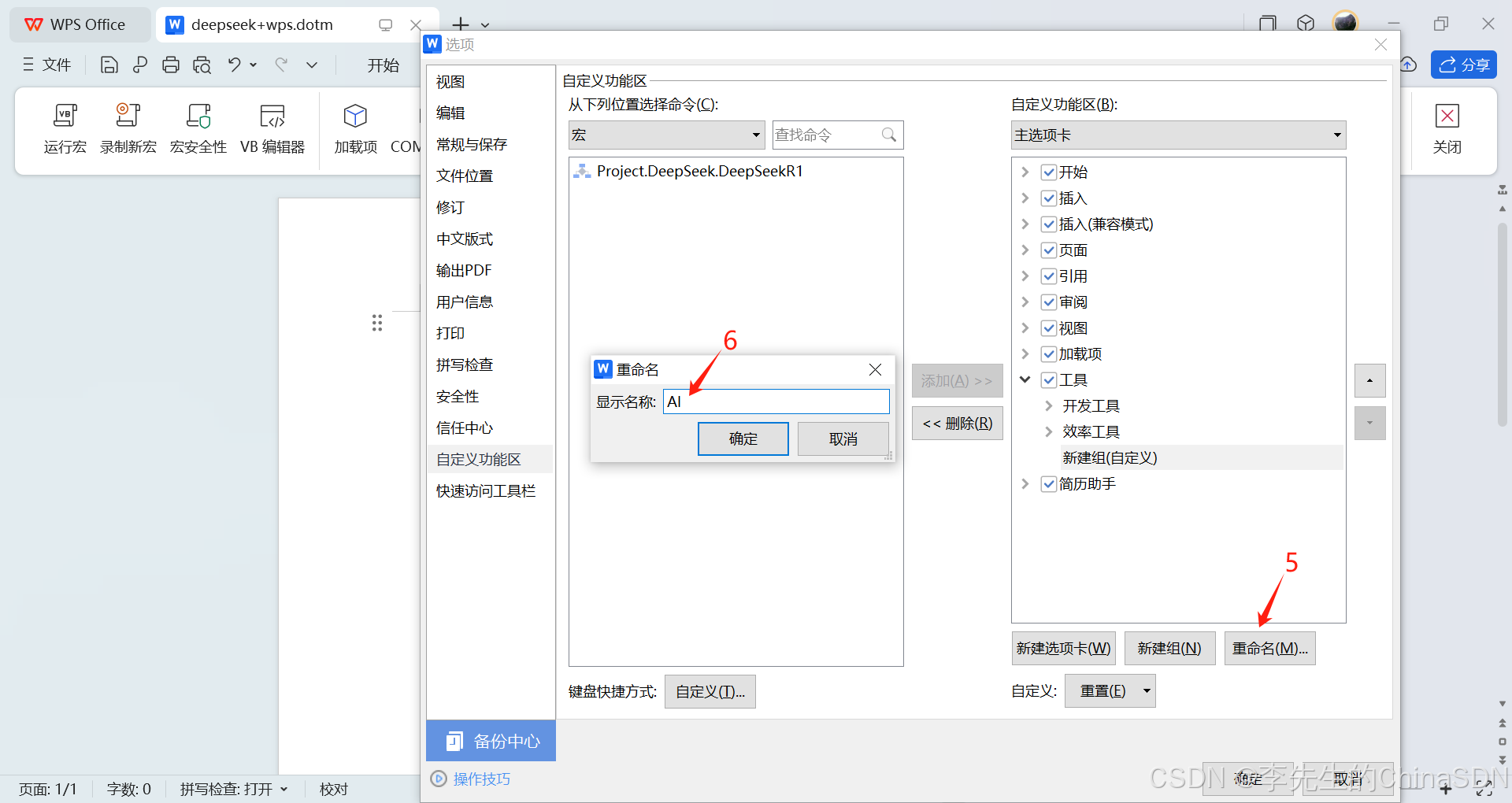Click the Share (分享) button

click(1464, 65)
